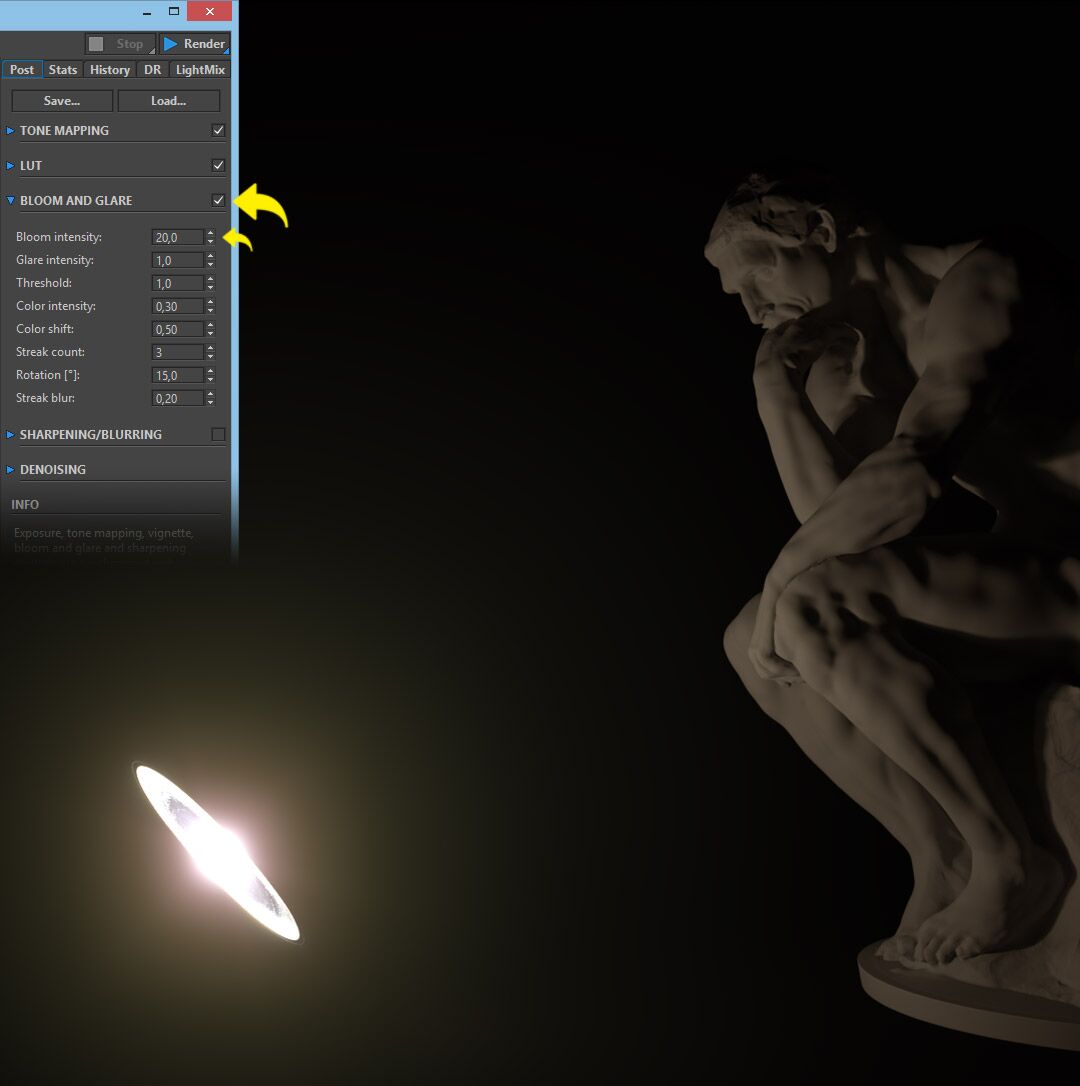Image resolution: width=1080 pixels, height=1086 pixels.
Task: Adjust the Threshold spinner arrows
Action: click(211, 283)
